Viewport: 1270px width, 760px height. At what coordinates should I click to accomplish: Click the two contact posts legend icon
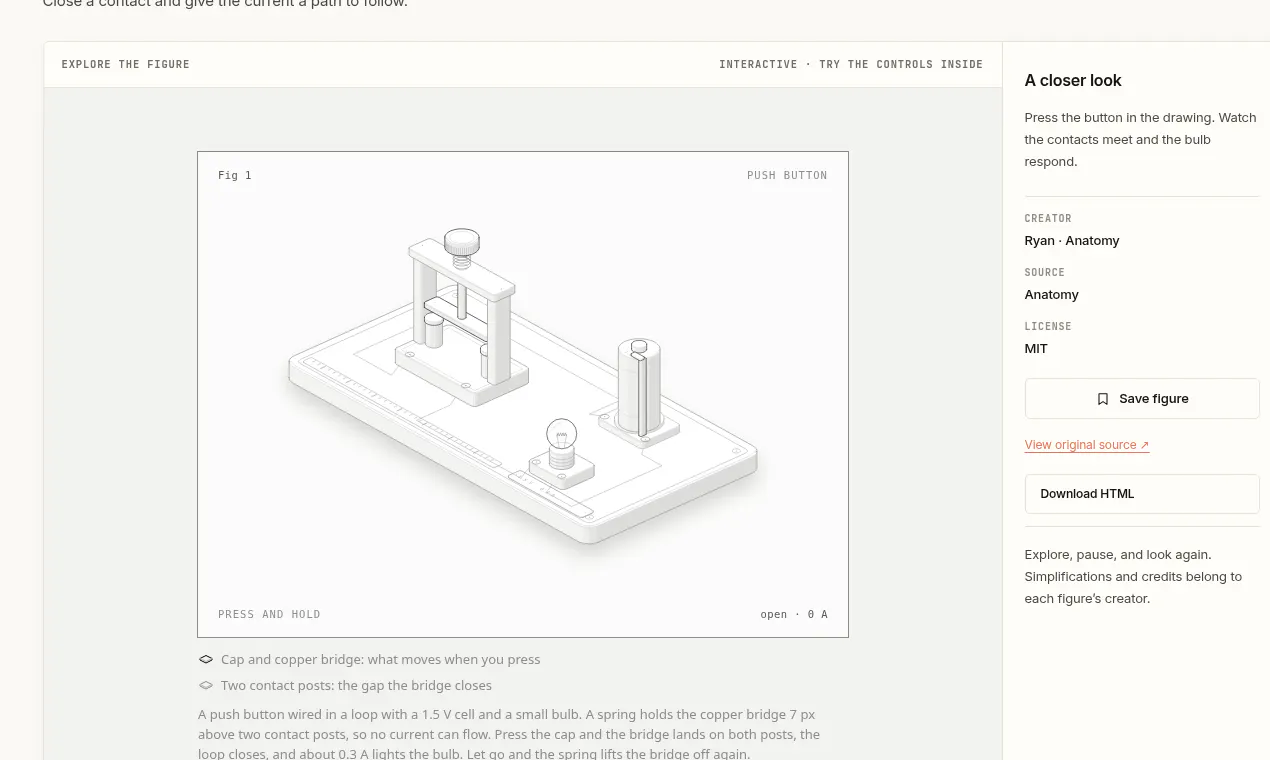[x=206, y=685]
